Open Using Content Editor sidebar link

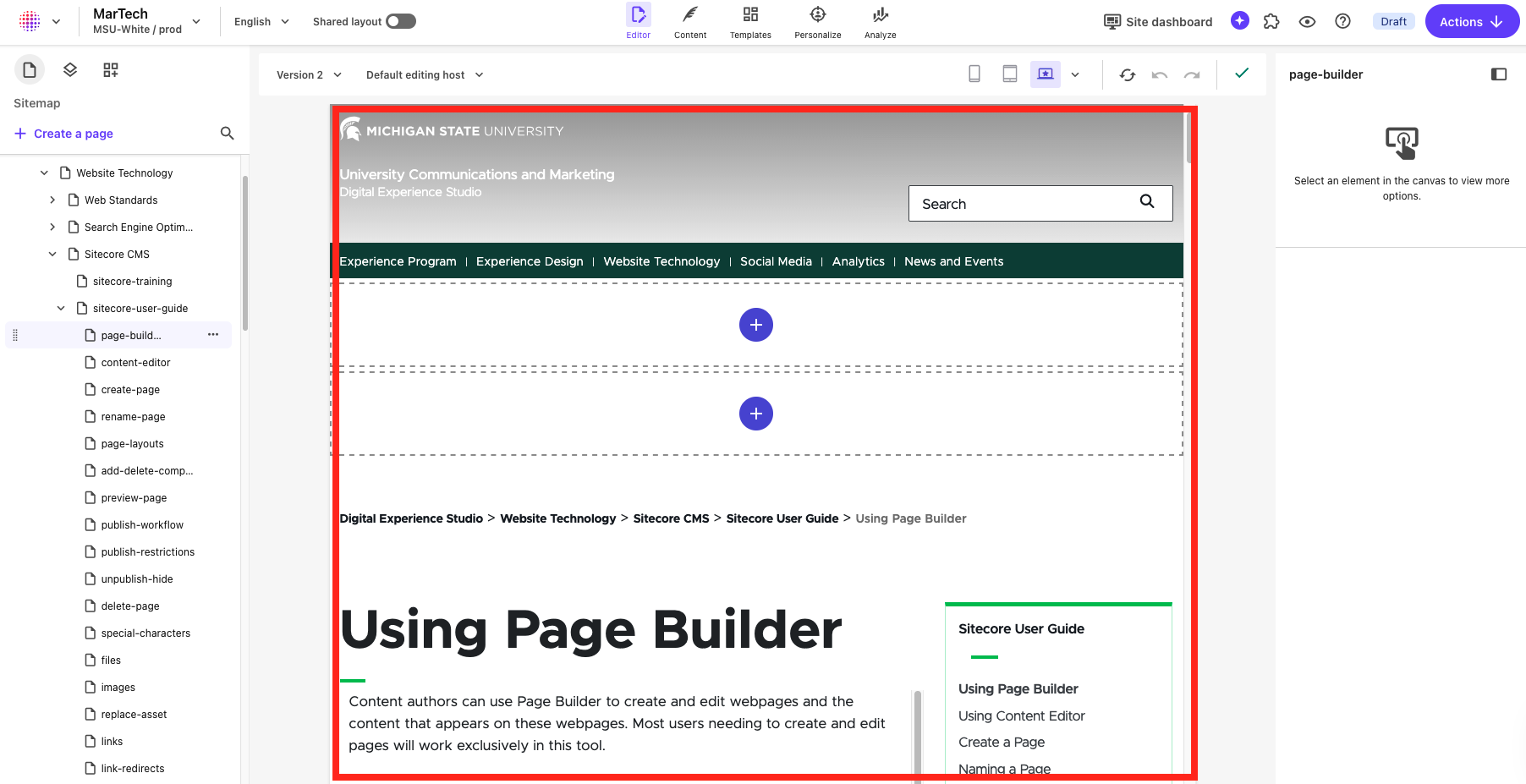[x=1021, y=715]
